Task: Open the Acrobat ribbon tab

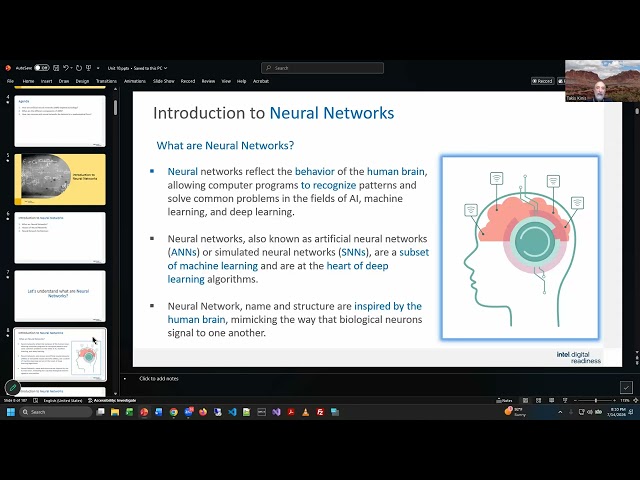Action: [261, 81]
